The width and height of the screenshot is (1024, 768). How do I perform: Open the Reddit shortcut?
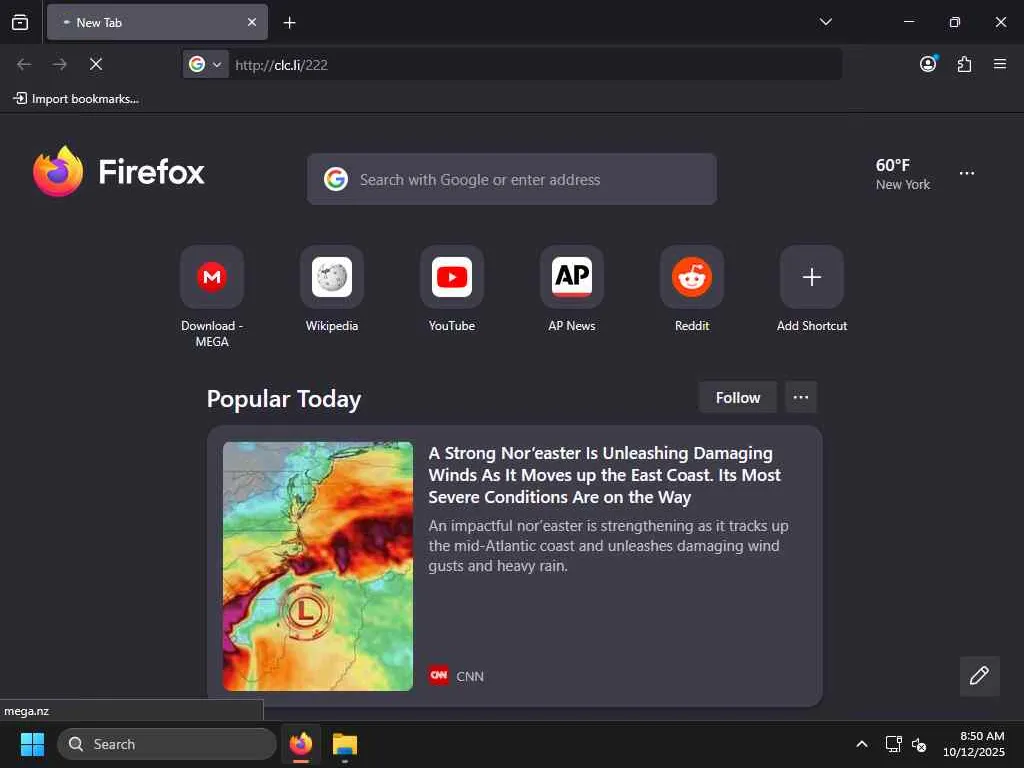692,290
